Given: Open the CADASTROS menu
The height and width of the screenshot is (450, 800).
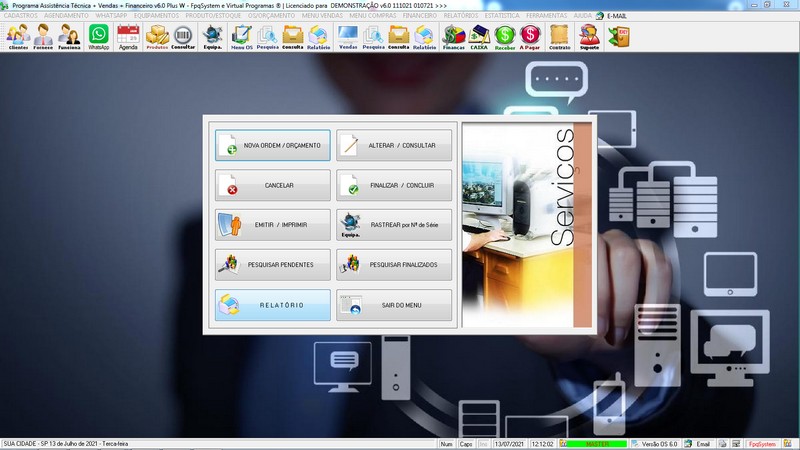Looking at the screenshot, I should click(20, 16).
